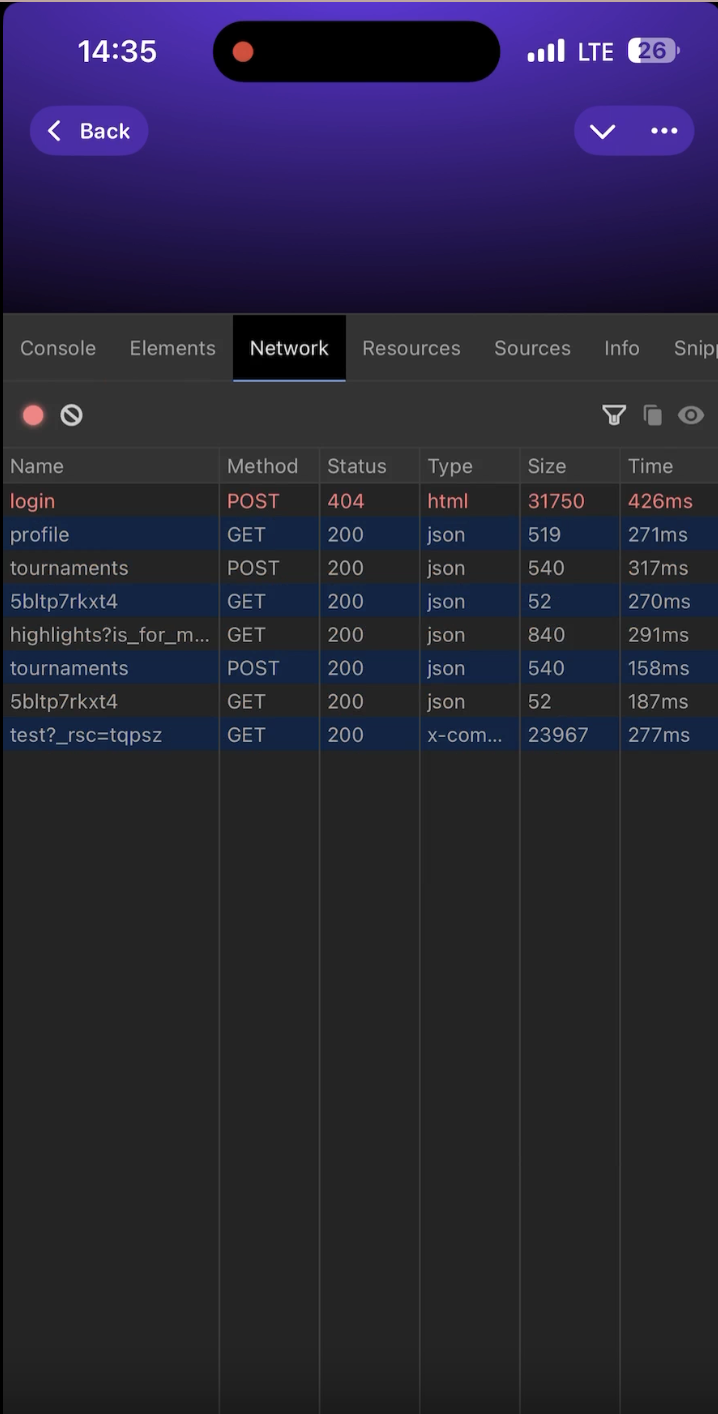The image size is (718, 1414).
Task: Select the profile GET request
Action: click(x=360, y=534)
